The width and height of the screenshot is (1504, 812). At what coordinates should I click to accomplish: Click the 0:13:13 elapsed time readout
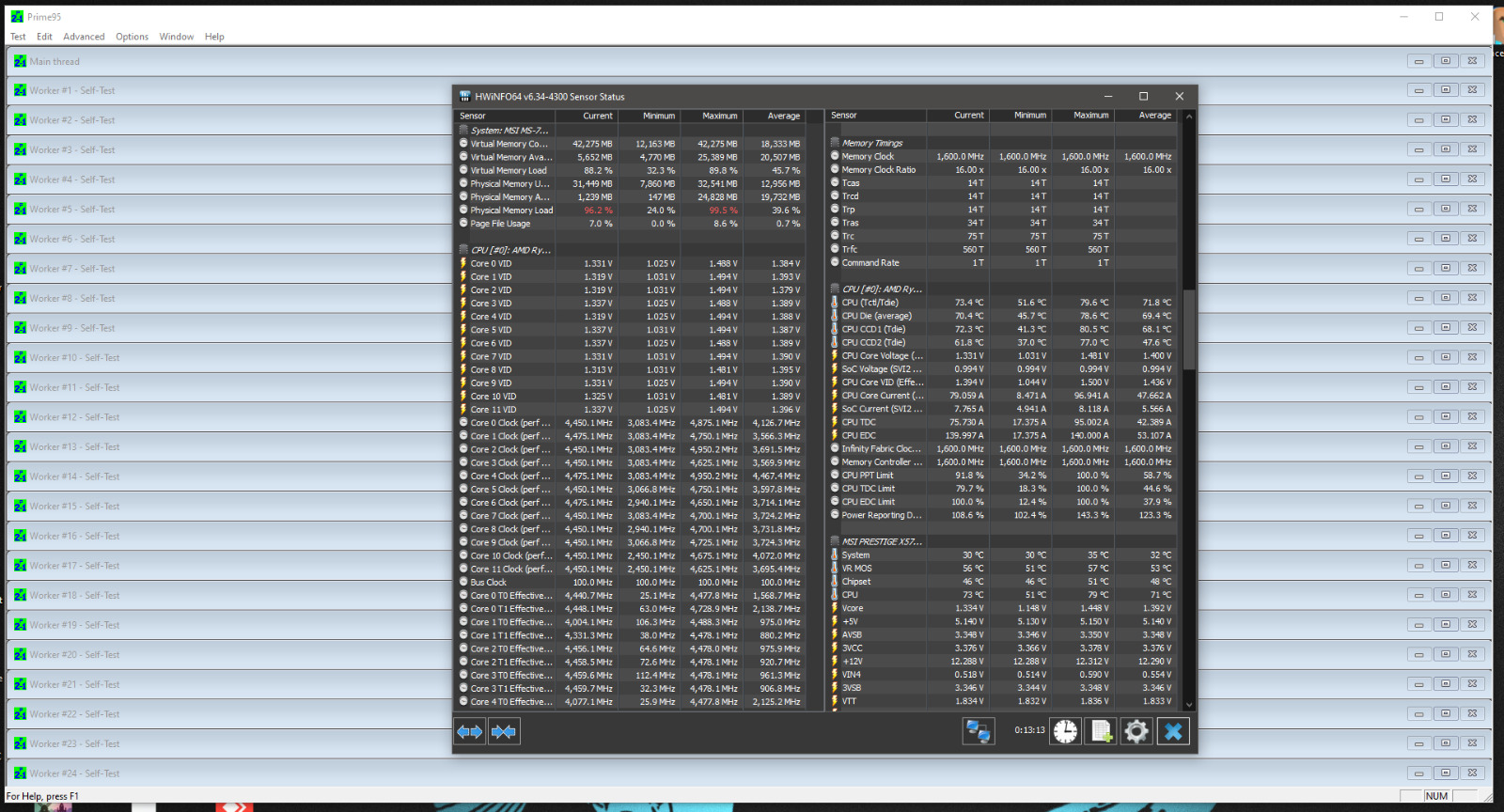(1029, 730)
